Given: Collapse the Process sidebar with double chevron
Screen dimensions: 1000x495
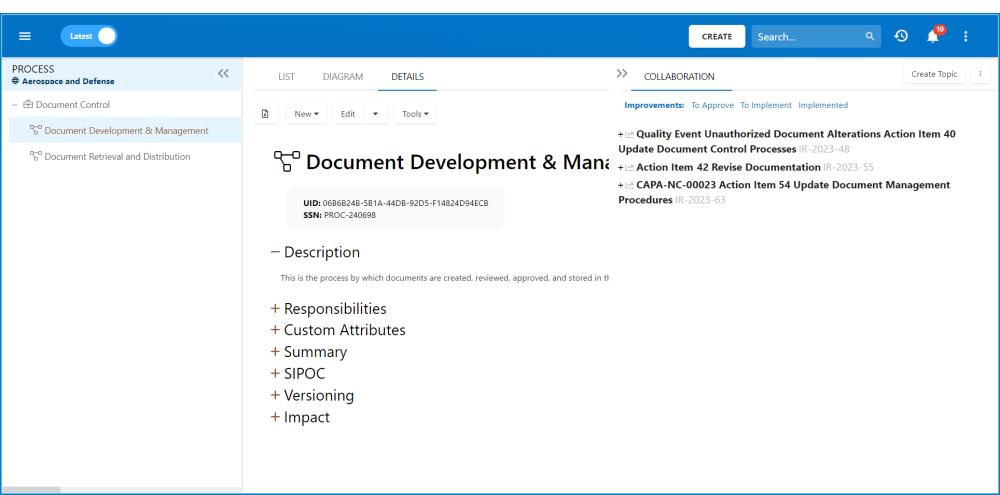Looking at the screenshot, I should click(223, 73).
